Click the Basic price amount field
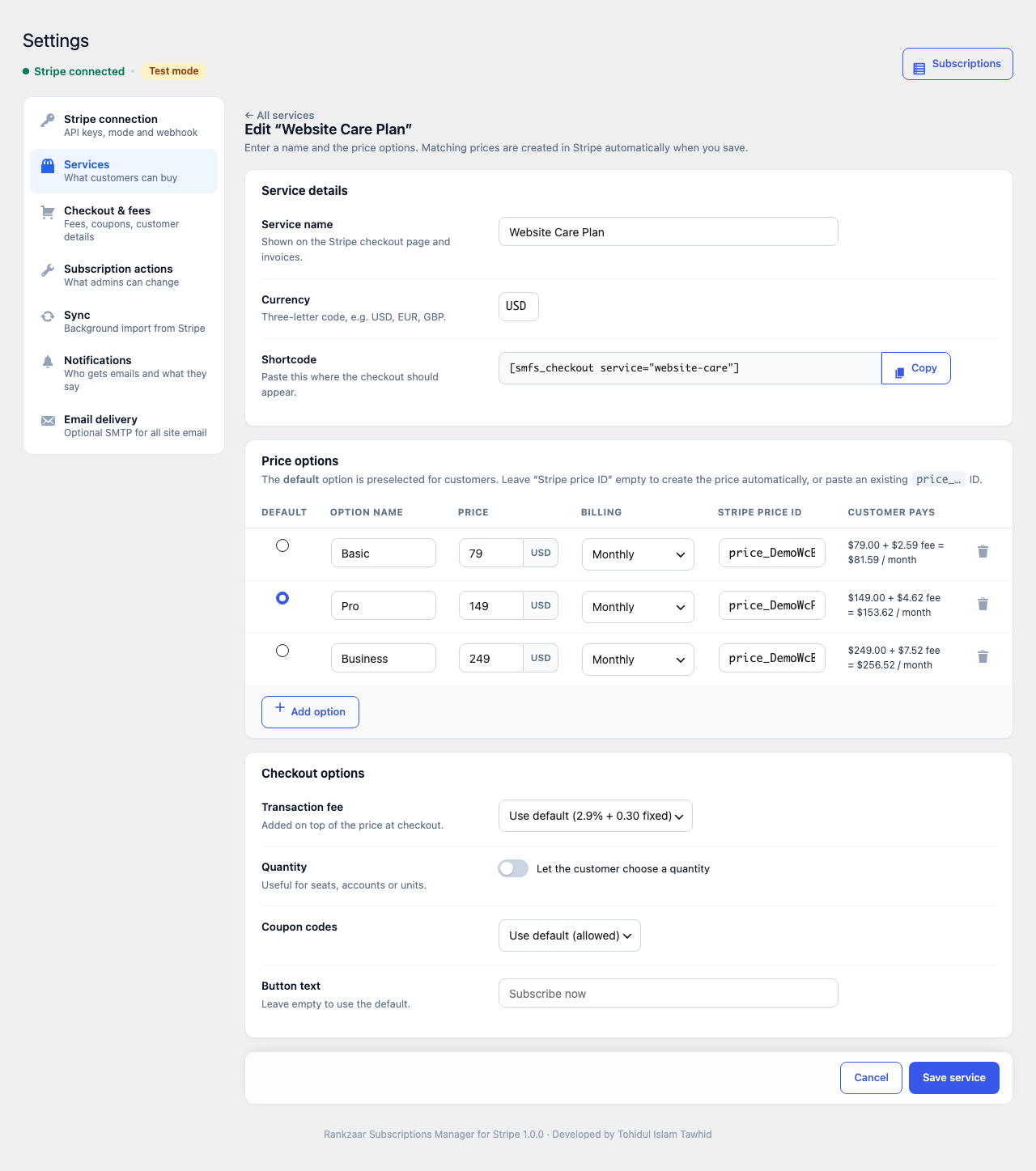This screenshot has height=1171, width=1036. point(491,553)
